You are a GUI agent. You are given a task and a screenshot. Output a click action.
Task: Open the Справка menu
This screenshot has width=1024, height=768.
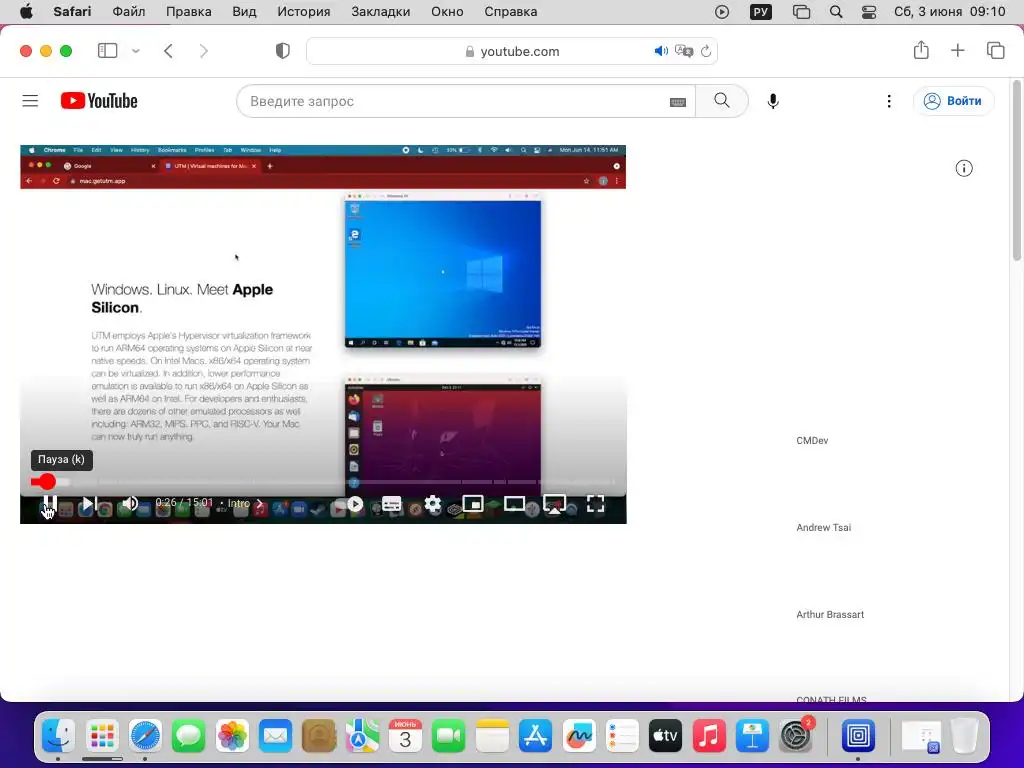pos(511,12)
